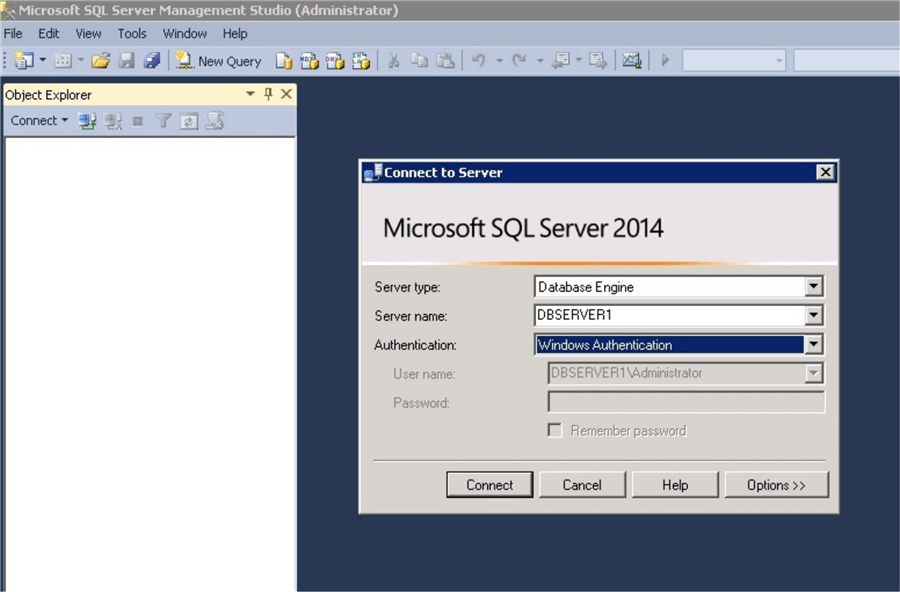Click the Save floppy disk icon
Image resolution: width=900 pixels, height=592 pixels.
pyautogui.click(x=126, y=60)
